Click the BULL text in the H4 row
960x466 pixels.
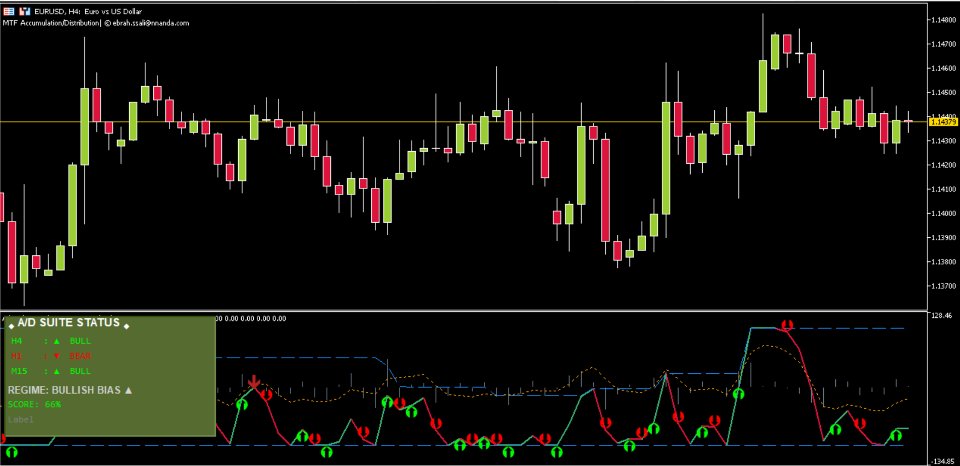(80, 341)
